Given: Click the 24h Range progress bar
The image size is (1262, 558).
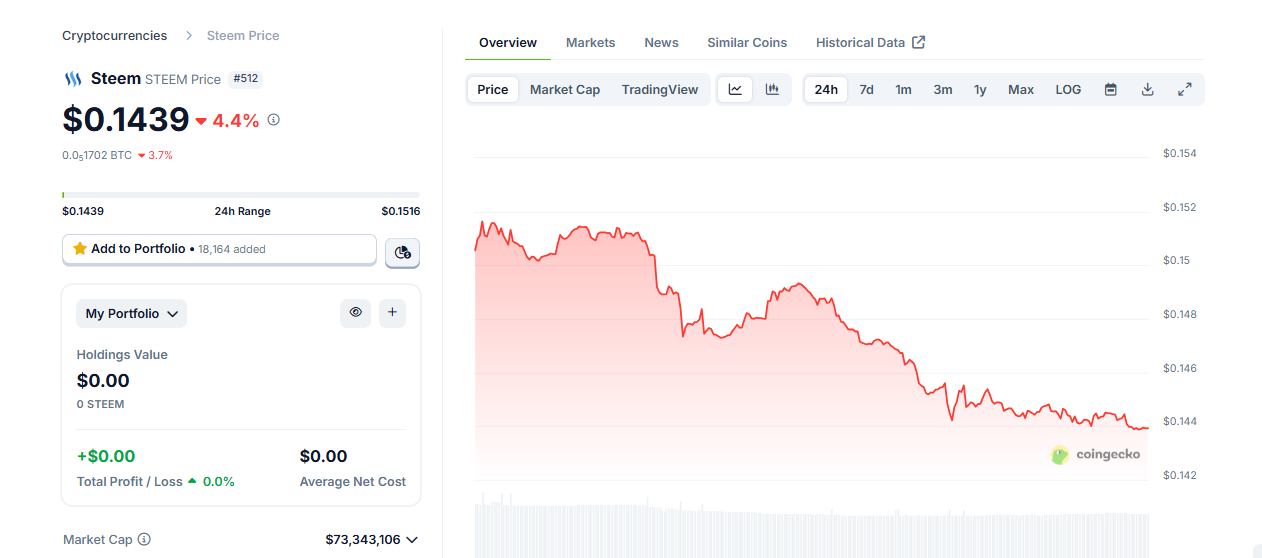Looking at the screenshot, I should (x=241, y=194).
